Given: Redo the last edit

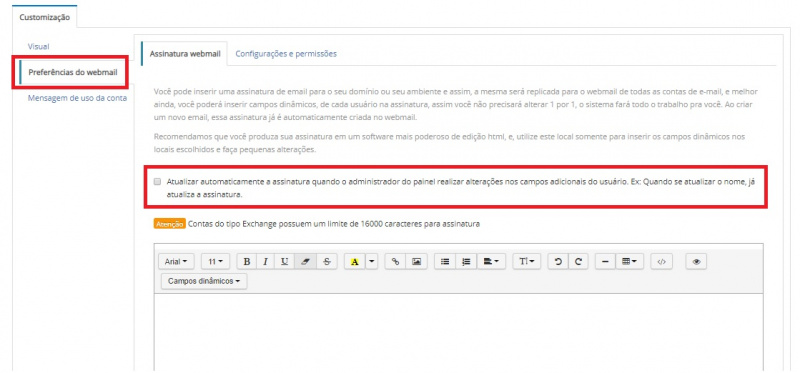Looking at the screenshot, I should pos(578,261).
